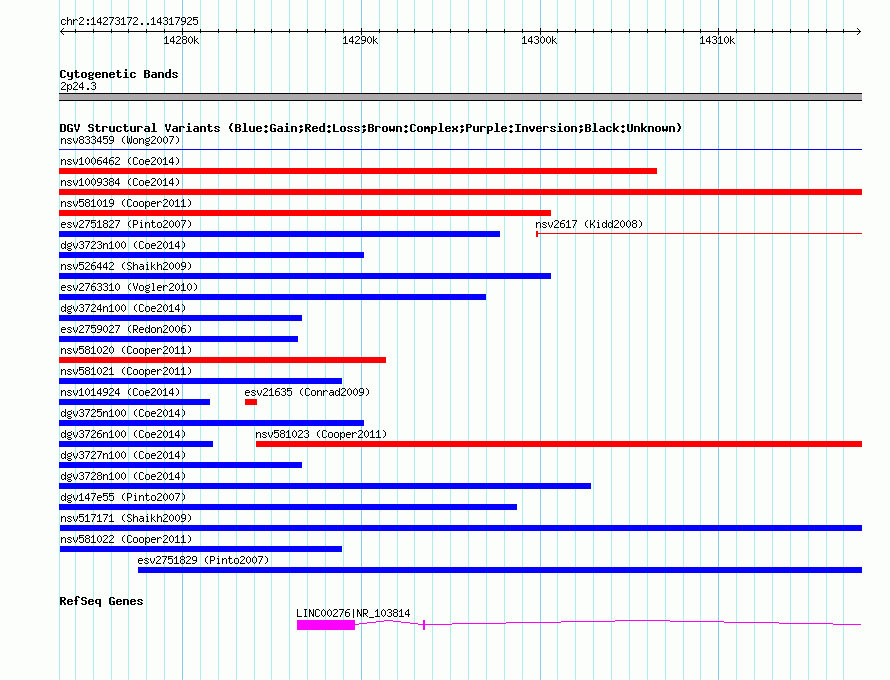This screenshot has width=890, height=680.
Task: Click the DGV Structural Variants track title
Action: 370,128
